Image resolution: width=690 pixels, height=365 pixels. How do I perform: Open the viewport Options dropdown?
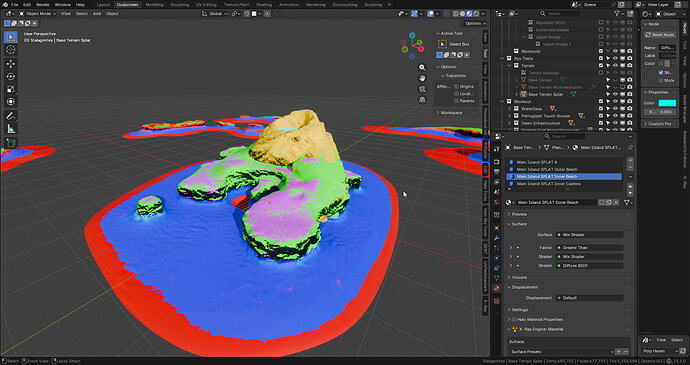pos(475,23)
